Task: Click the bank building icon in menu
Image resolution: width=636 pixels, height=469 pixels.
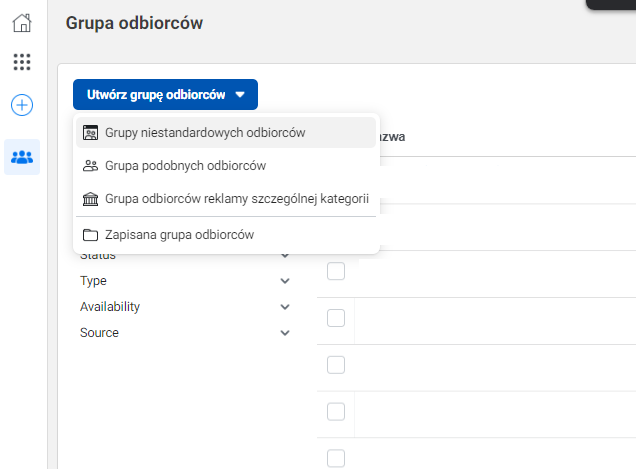Action: (x=90, y=199)
